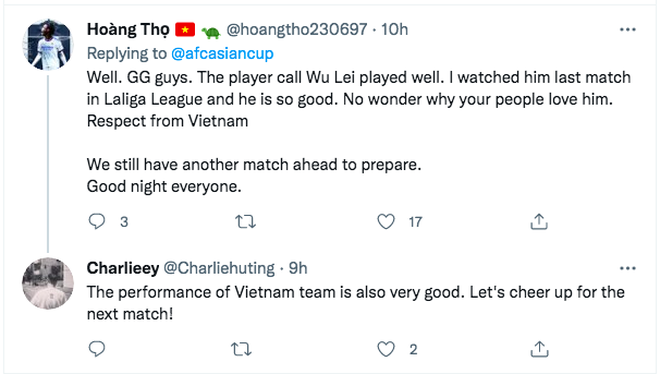Retweet Charlieey's reply

point(242,349)
